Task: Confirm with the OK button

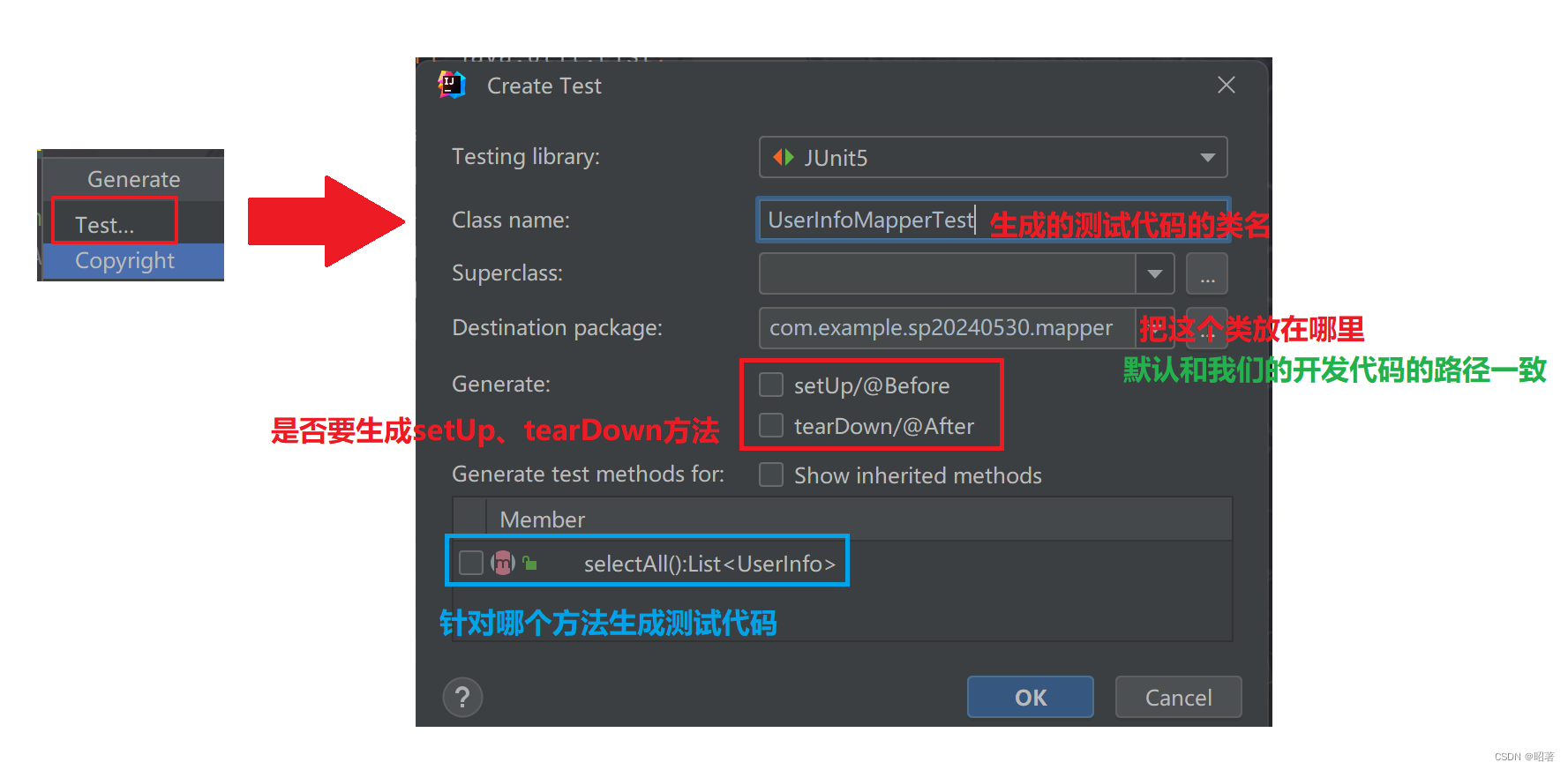Action: click(x=1031, y=697)
